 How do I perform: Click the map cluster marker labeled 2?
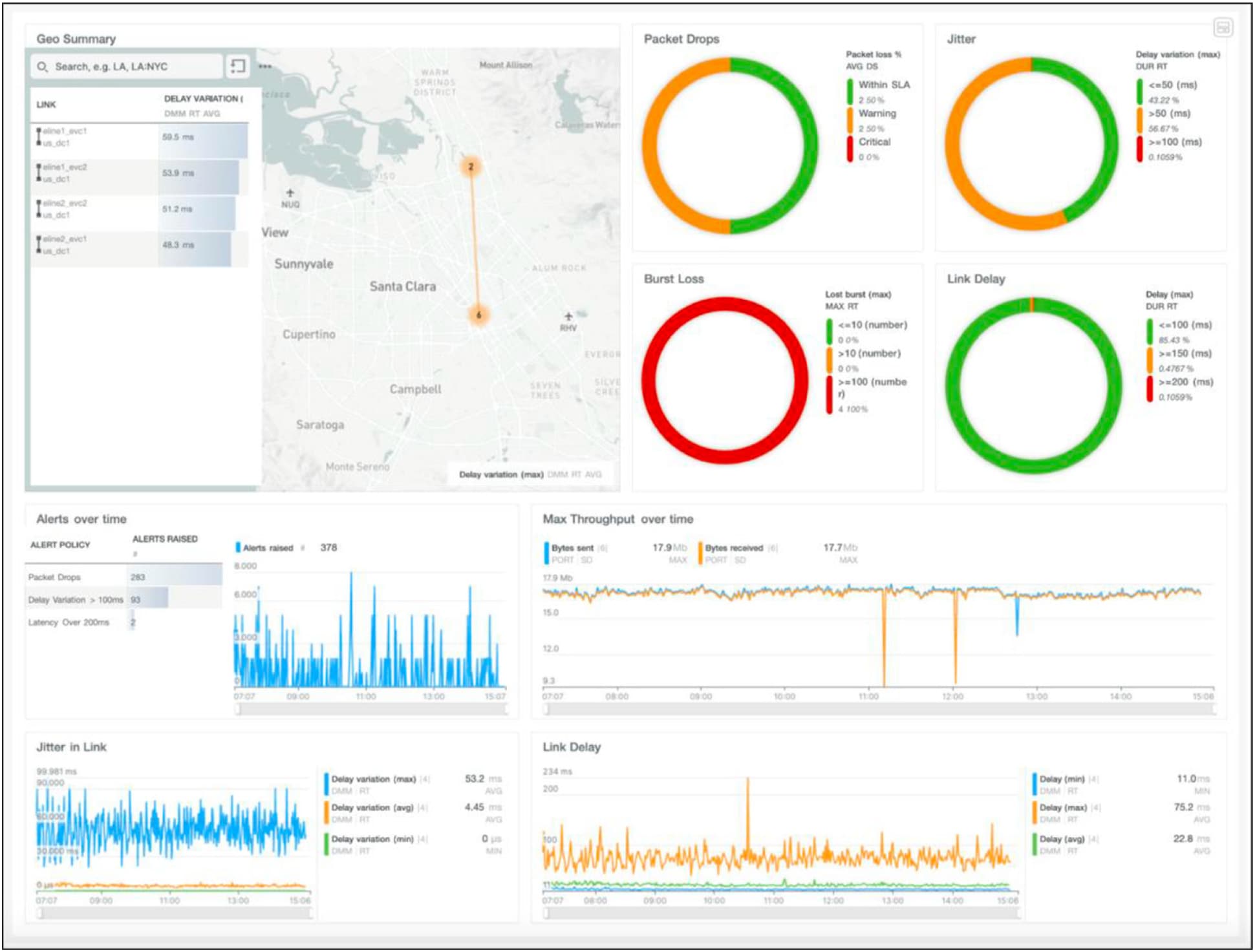point(471,167)
